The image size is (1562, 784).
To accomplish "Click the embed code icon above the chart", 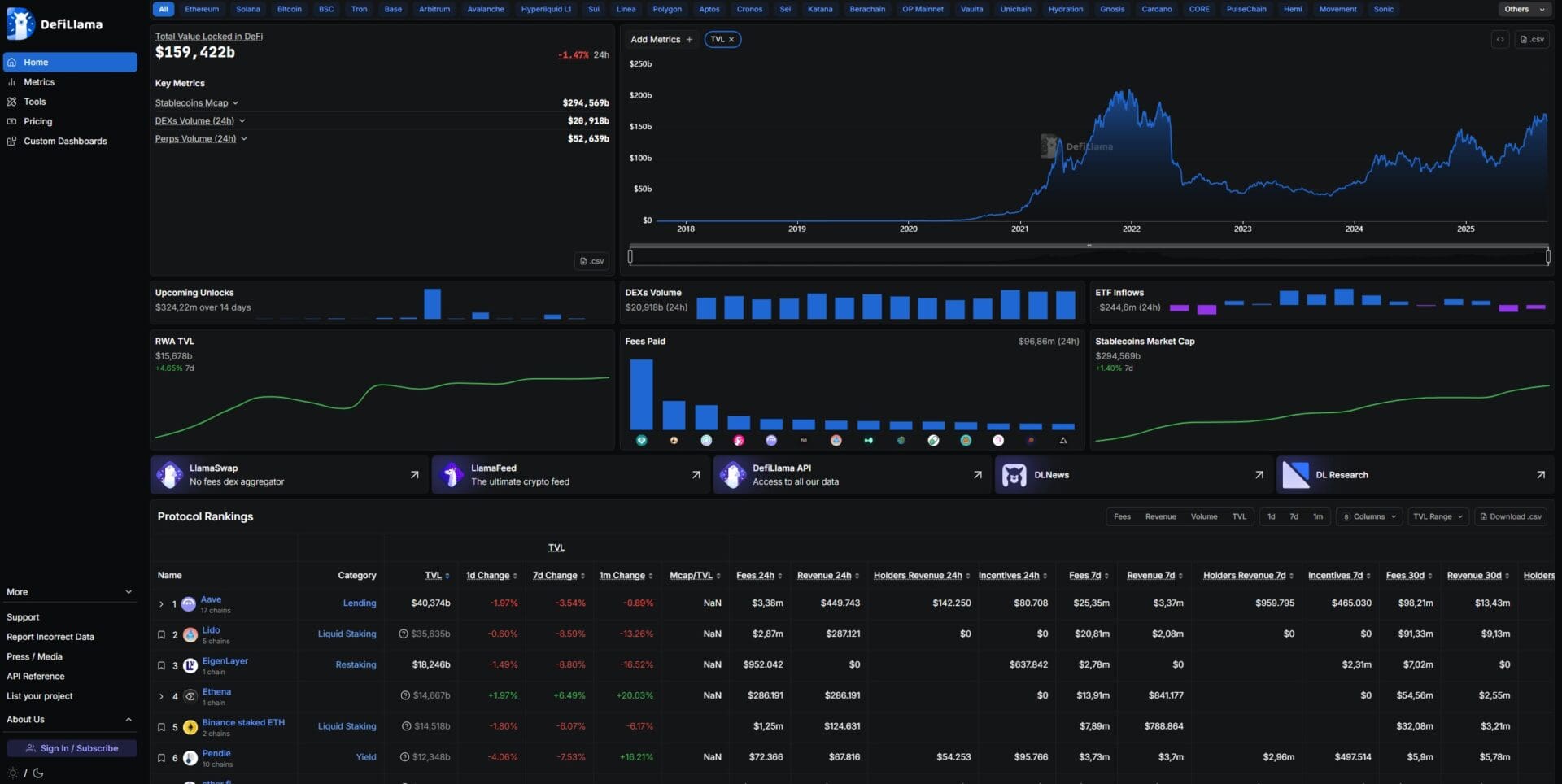I will pyautogui.click(x=1499, y=38).
